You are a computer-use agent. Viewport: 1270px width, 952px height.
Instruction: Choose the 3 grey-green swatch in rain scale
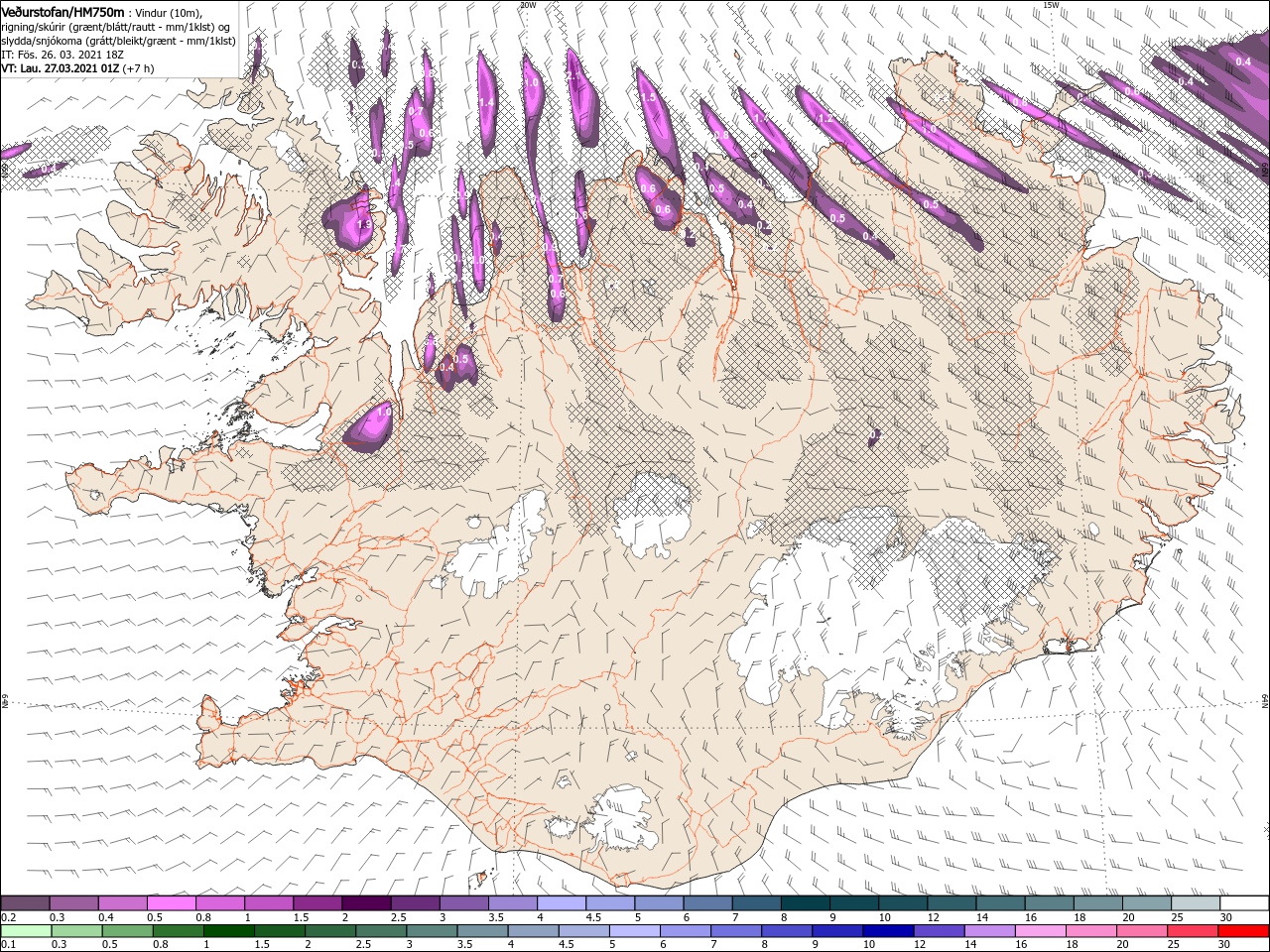431,930
